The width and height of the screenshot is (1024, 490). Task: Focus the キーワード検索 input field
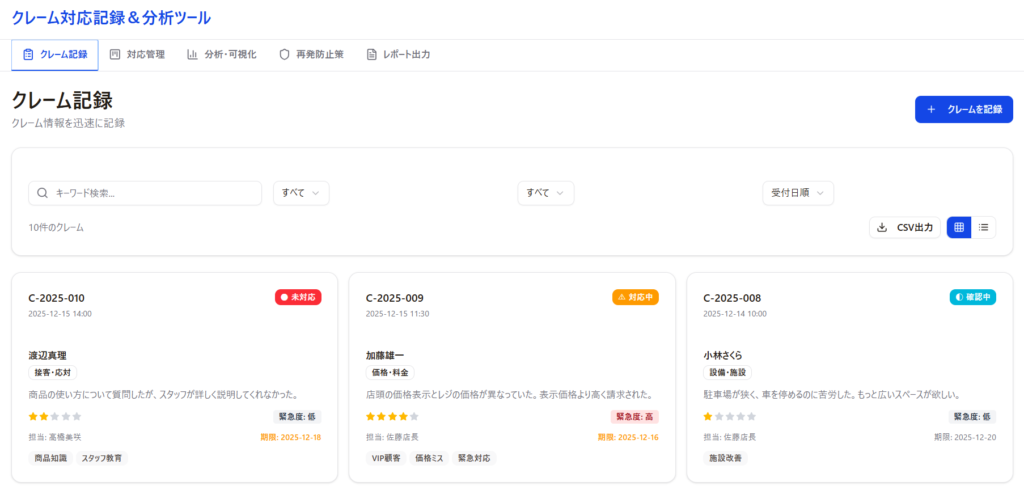click(155, 193)
